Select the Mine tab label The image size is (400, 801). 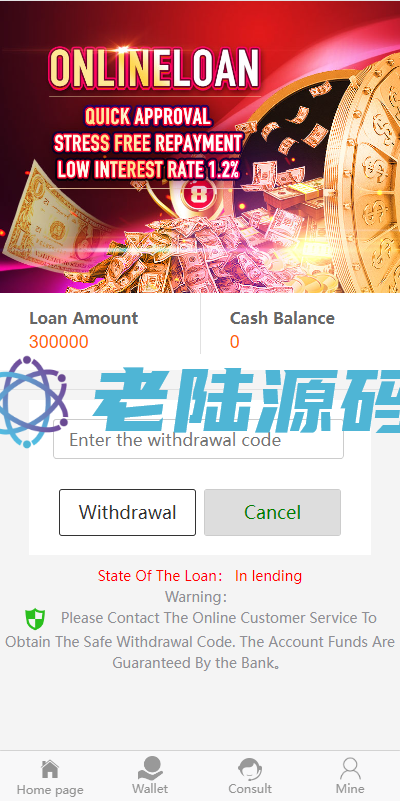coord(350,789)
